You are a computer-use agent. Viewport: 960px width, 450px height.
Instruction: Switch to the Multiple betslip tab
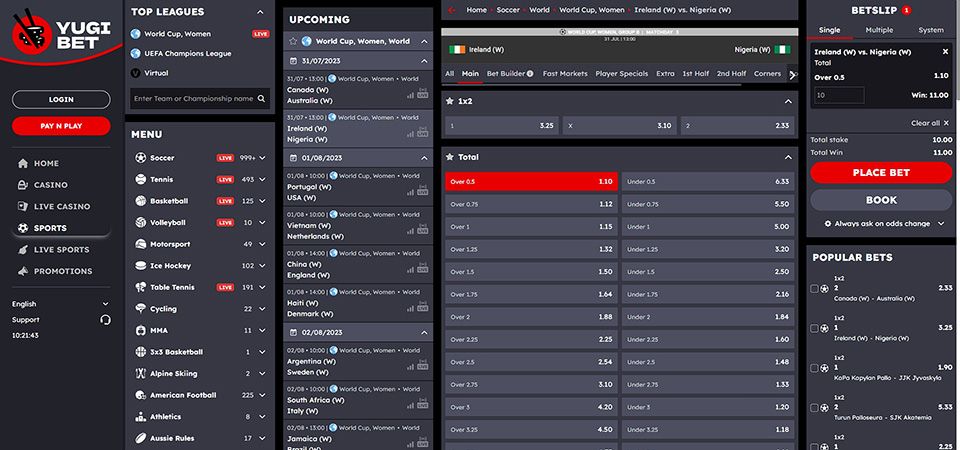879,30
